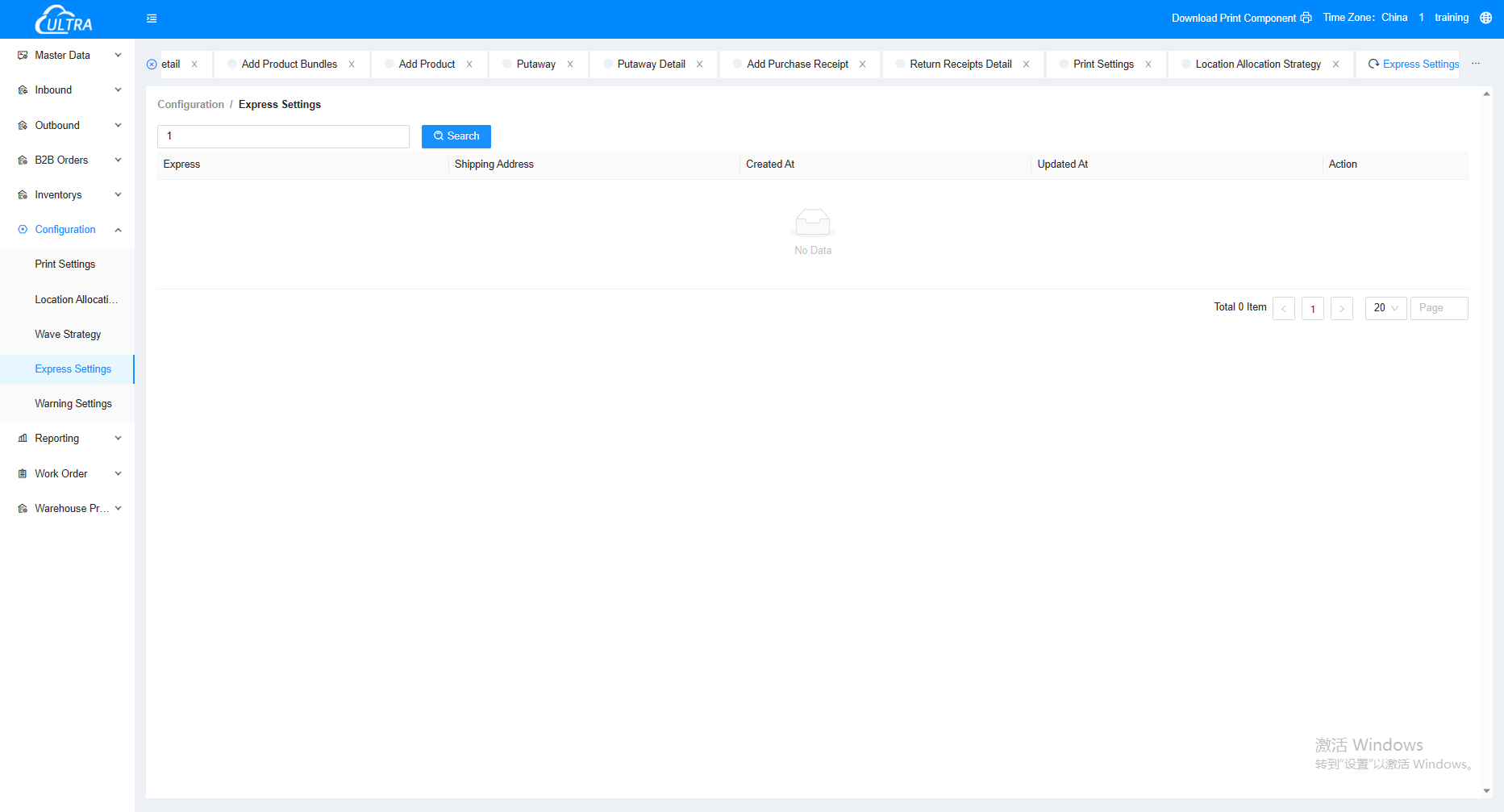This screenshot has width=1504, height=812.
Task: Click the Created At column header
Action: pos(770,164)
